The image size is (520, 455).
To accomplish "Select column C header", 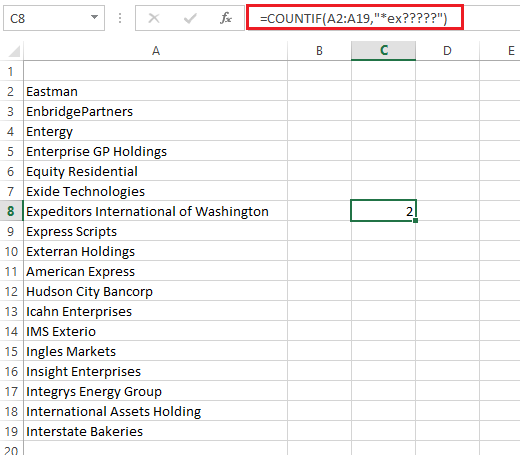I will (383, 51).
